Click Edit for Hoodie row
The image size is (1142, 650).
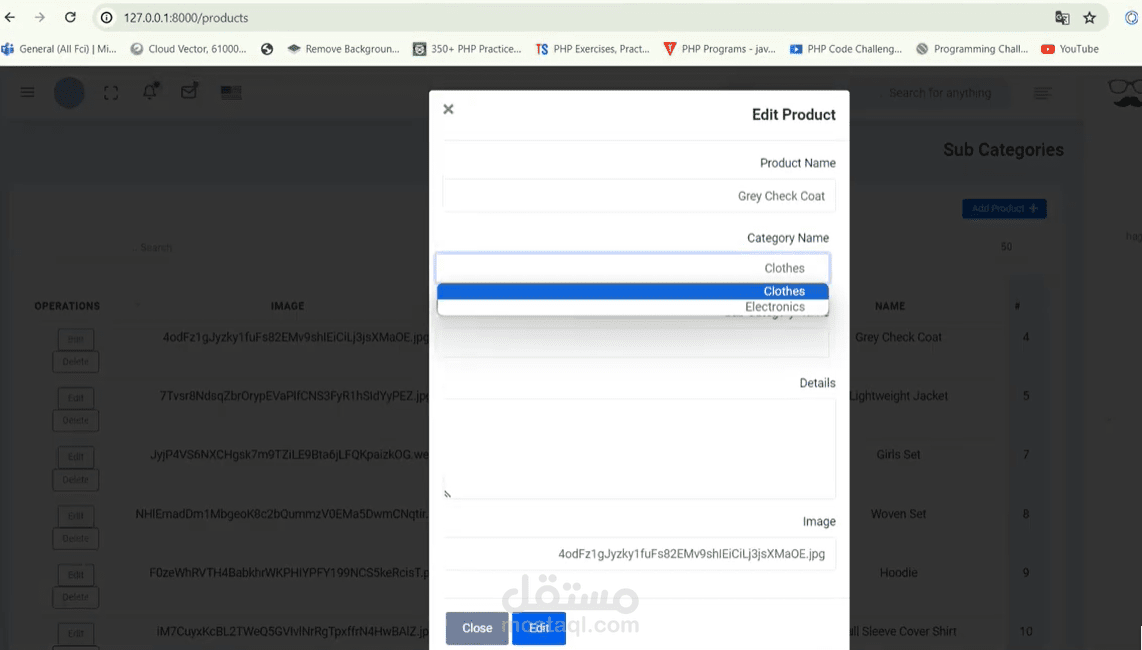76,575
